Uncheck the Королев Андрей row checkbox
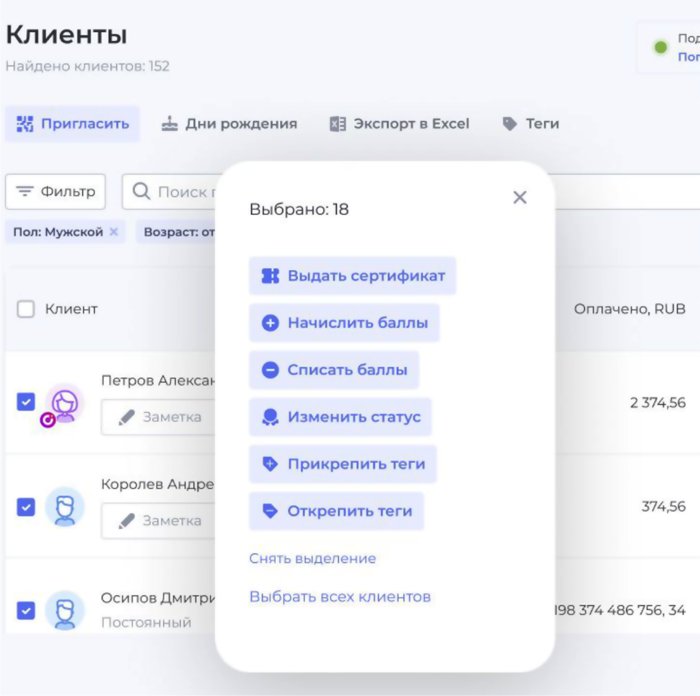The height and width of the screenshot is (696, 700). [x=26, y=507]
